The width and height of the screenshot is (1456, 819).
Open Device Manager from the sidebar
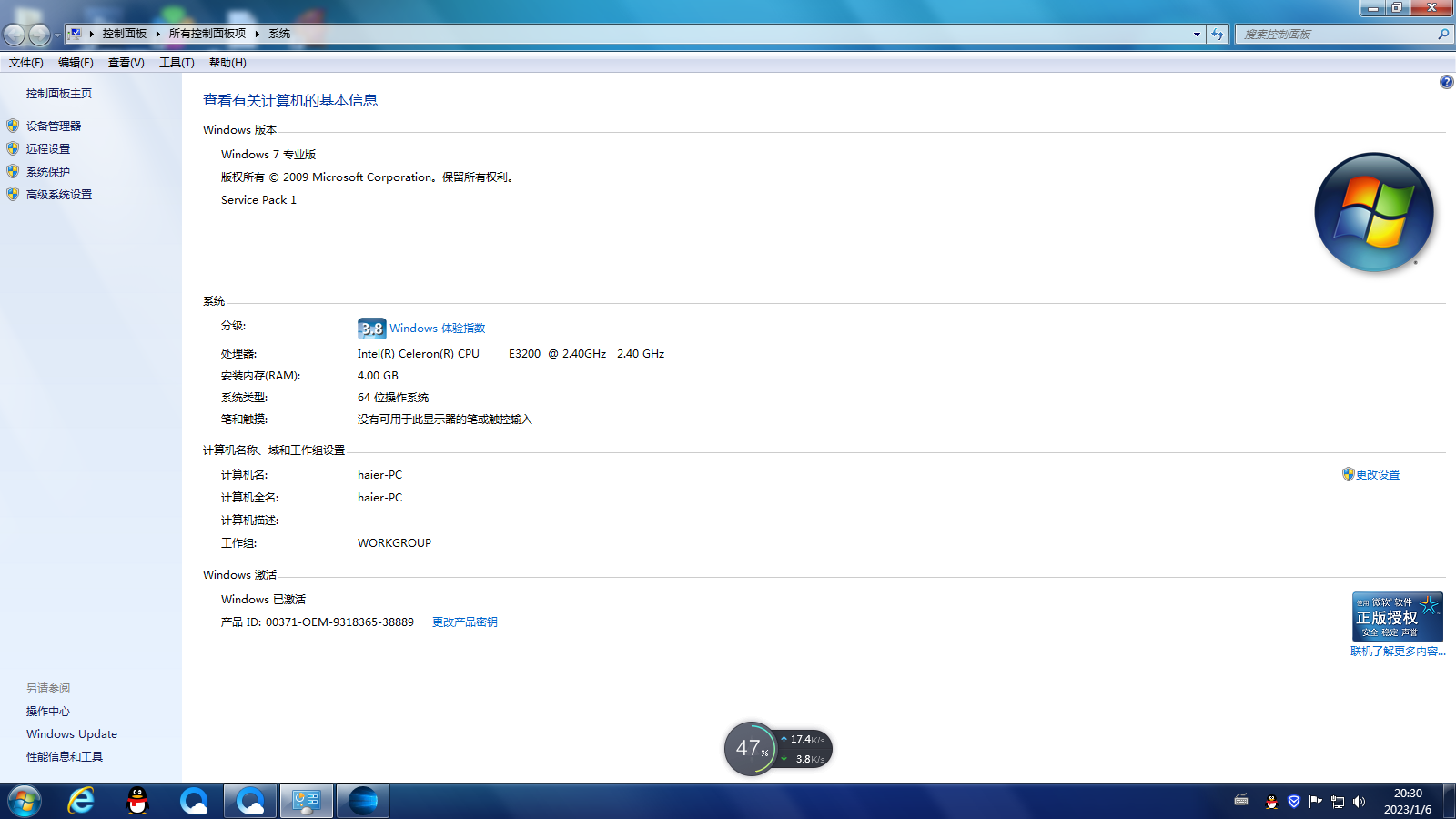tap(53, 126)
